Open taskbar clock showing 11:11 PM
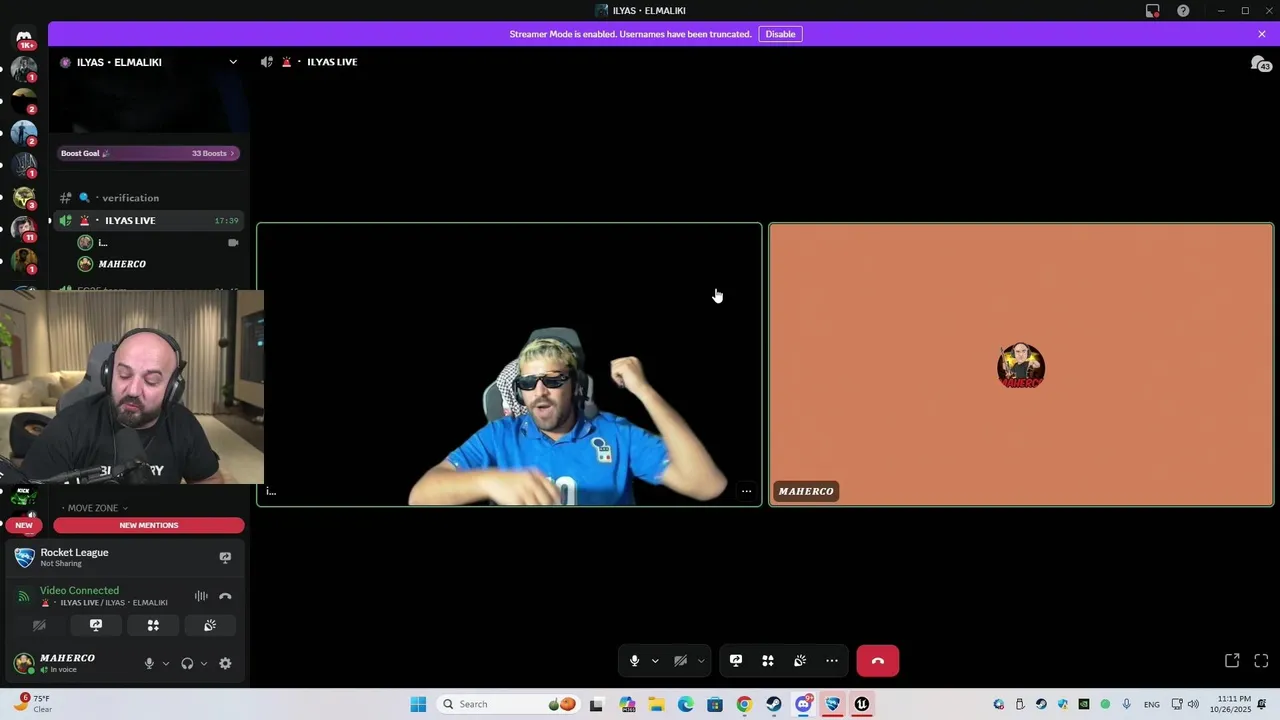The image size is (1280, 720). pyautogui.click(x=1230, y=704)
